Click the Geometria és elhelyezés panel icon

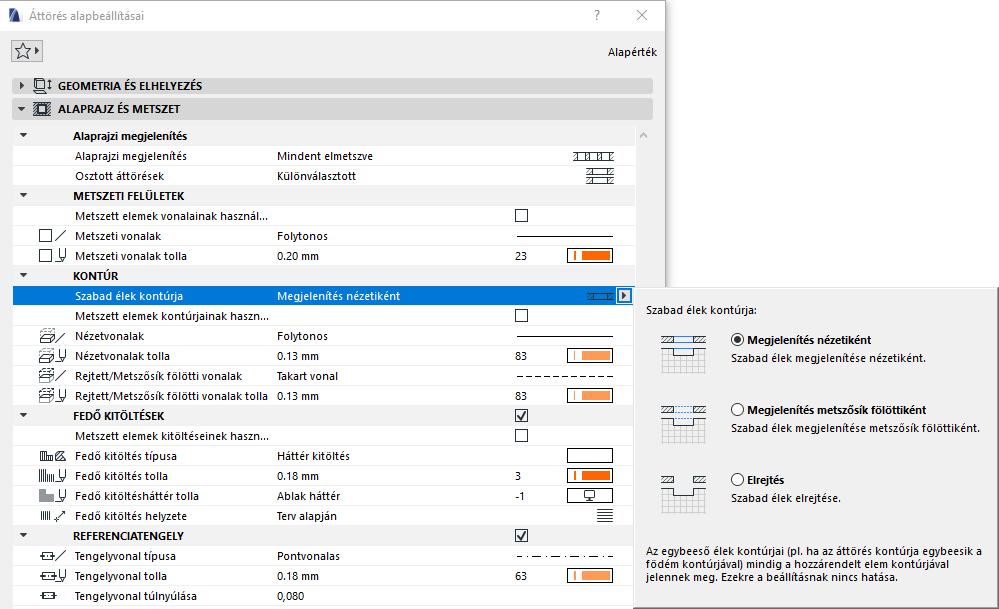click(x=42, y=85)
